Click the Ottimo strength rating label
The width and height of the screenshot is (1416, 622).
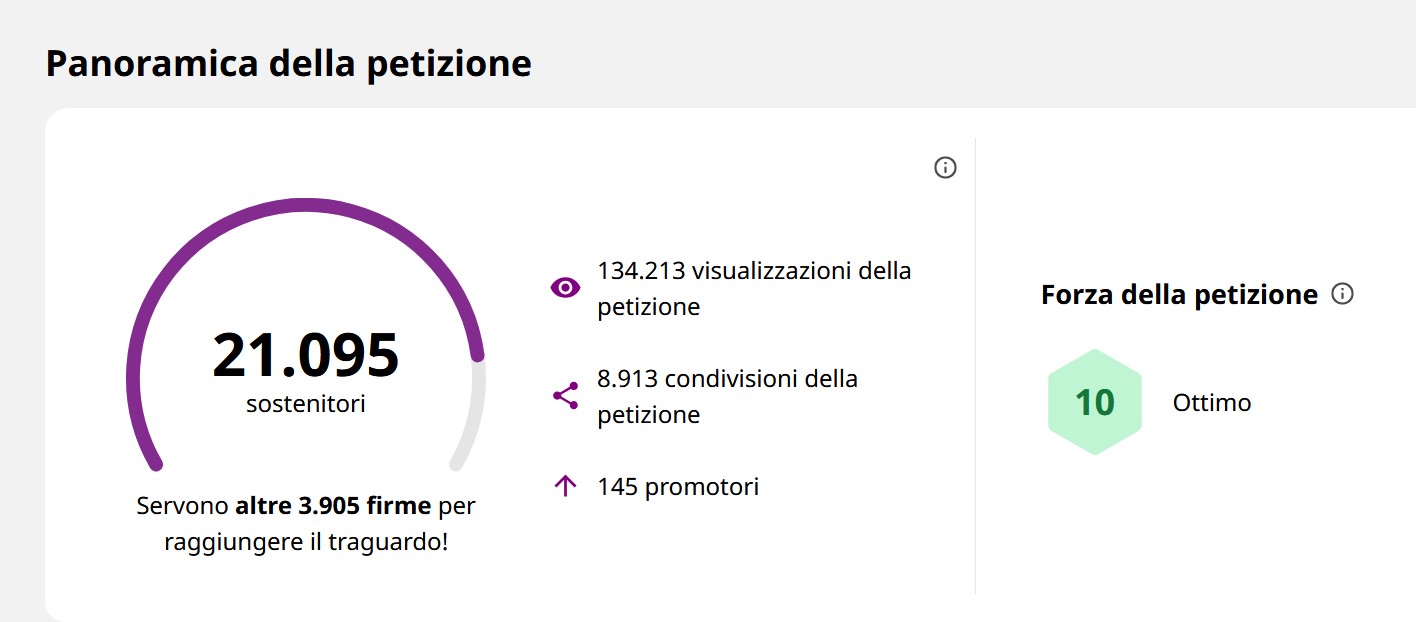click(x=1212, y=403)
